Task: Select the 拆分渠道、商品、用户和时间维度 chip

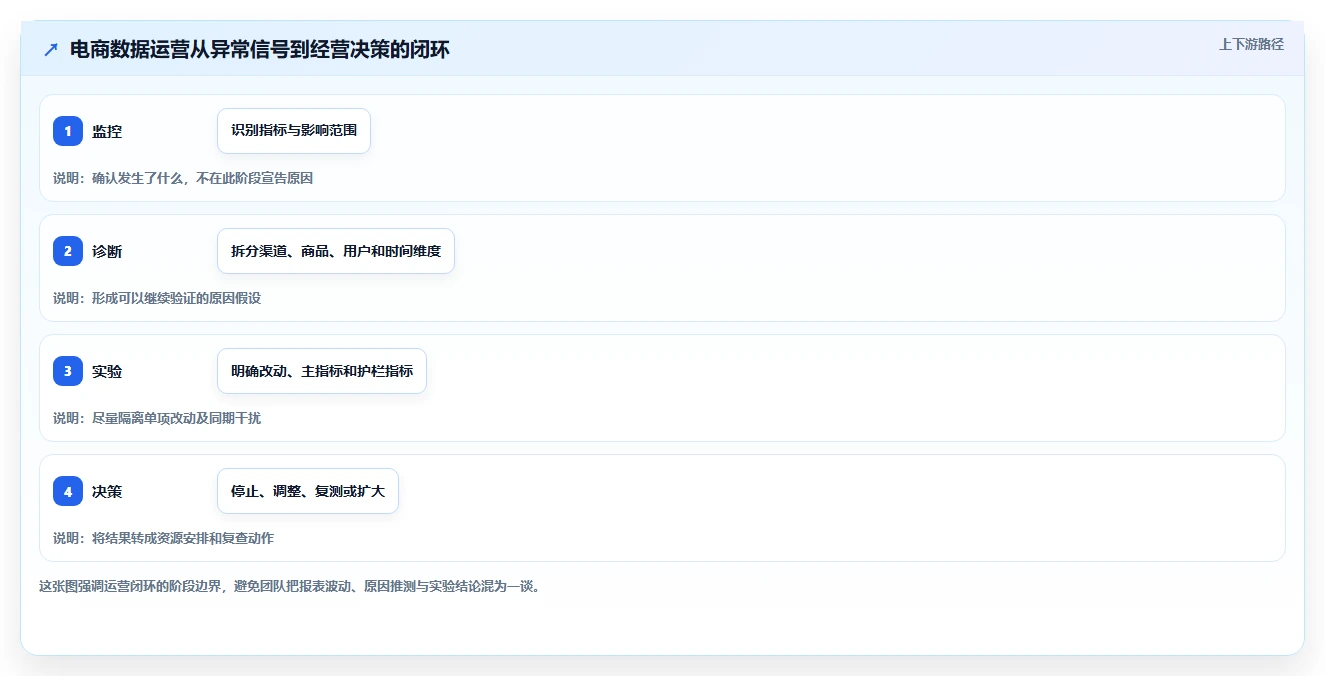Action: (336, 251)
